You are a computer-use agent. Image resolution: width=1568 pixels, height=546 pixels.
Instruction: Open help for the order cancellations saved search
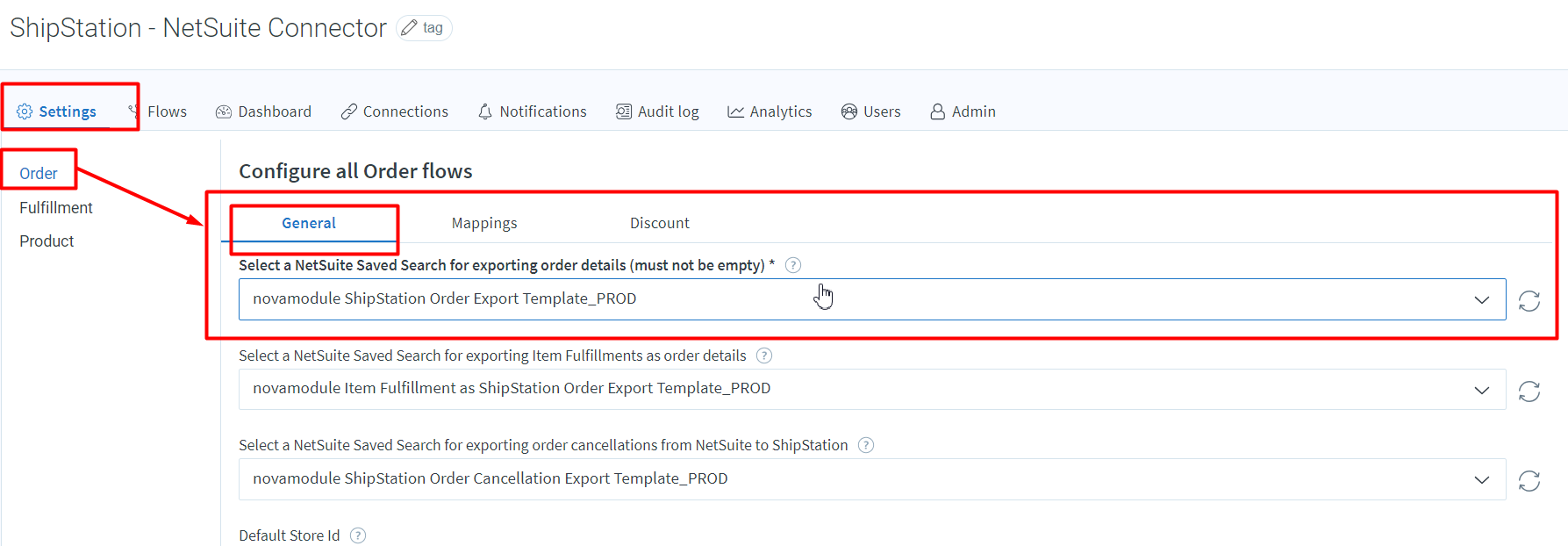click(866, 445)
